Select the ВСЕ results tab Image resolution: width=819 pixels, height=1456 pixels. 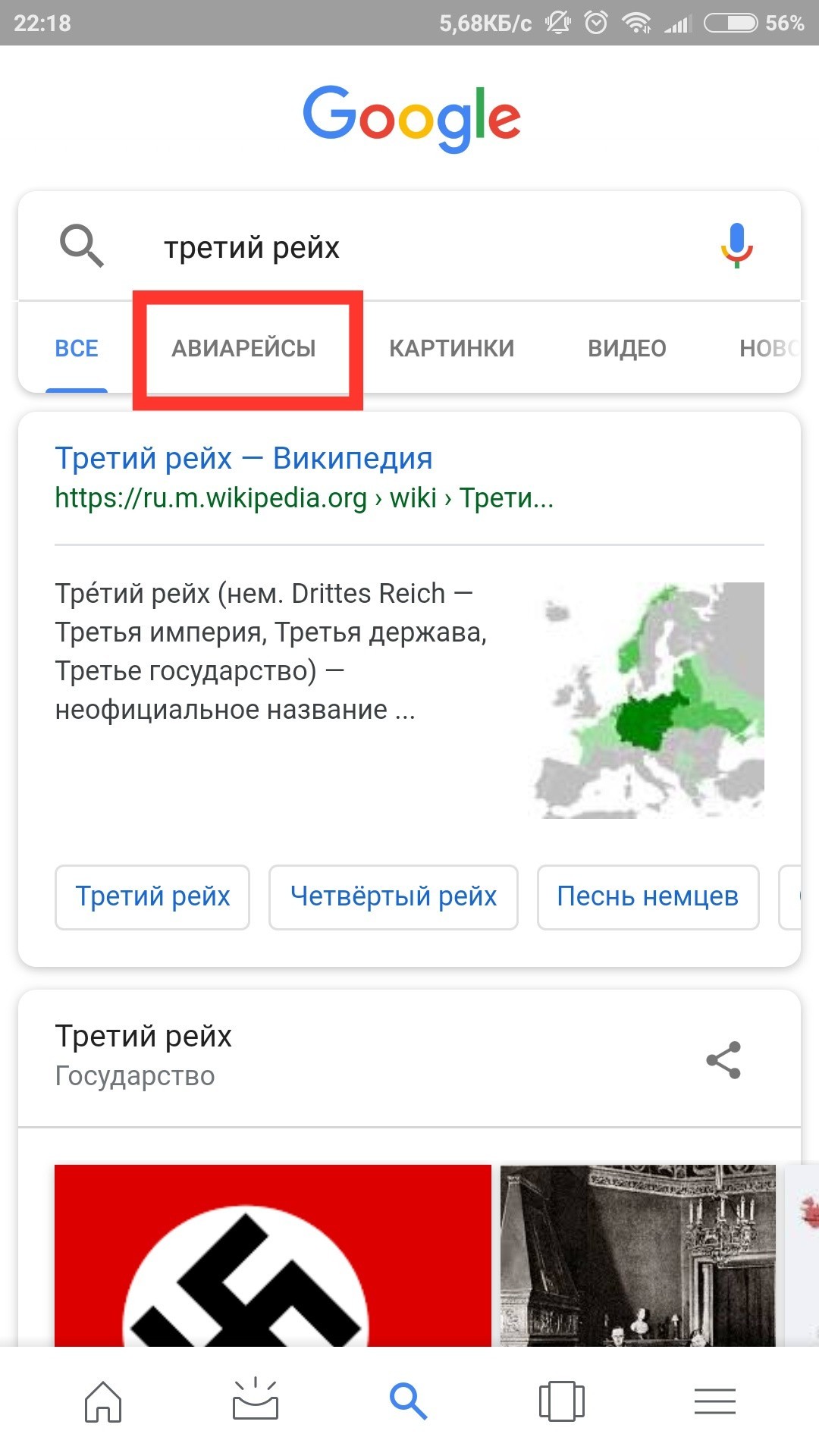[77, 348]
